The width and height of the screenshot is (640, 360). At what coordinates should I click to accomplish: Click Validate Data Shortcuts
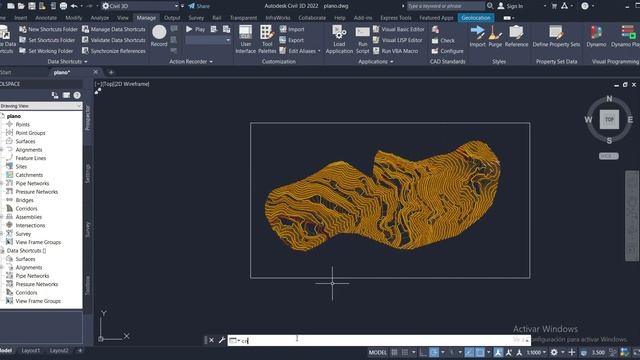[113, 40]
